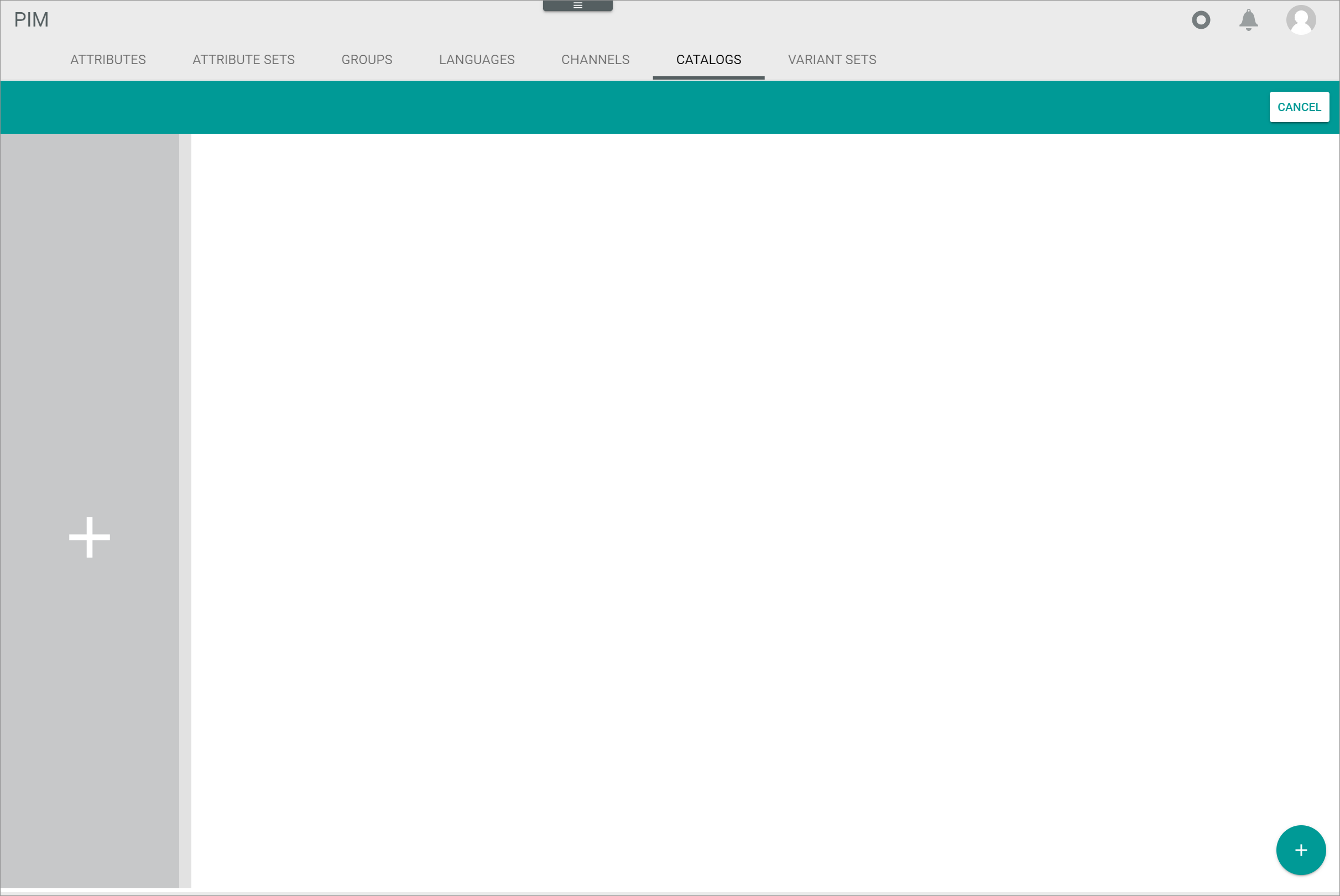This screenshot has width=1340, height=896.
Task: Click the settings gear icon
Action: pyautogui.click(x=1200, y=20)
